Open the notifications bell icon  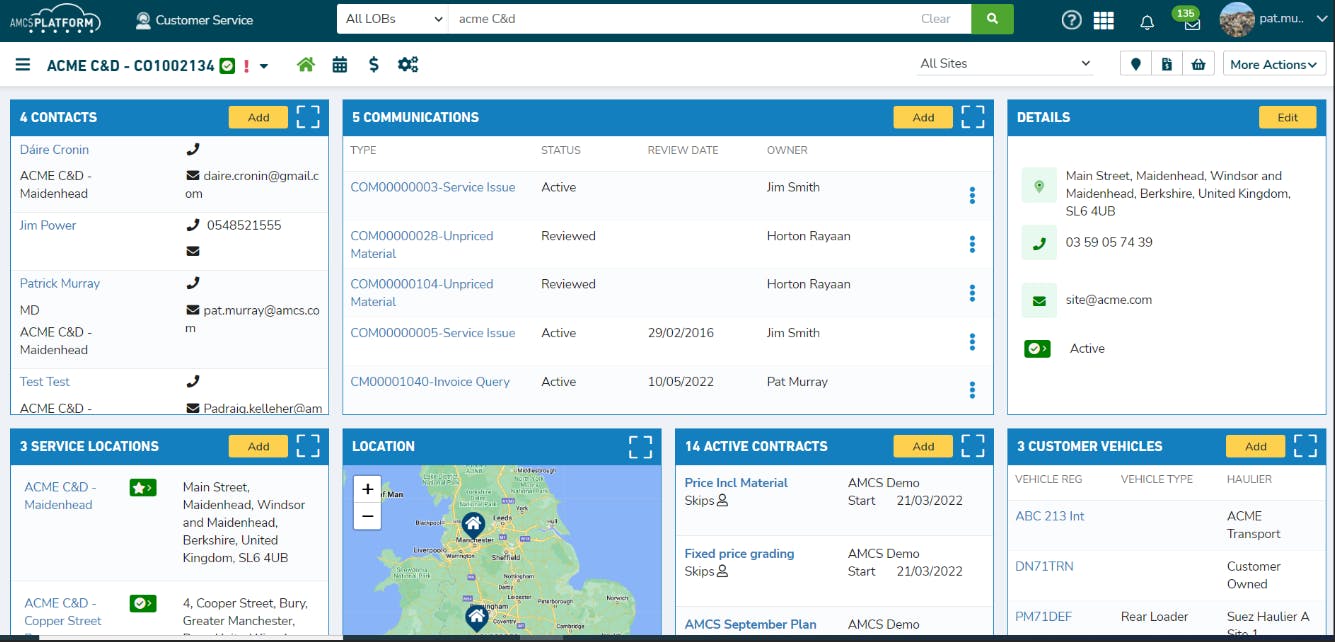[x=1147, y=21]
